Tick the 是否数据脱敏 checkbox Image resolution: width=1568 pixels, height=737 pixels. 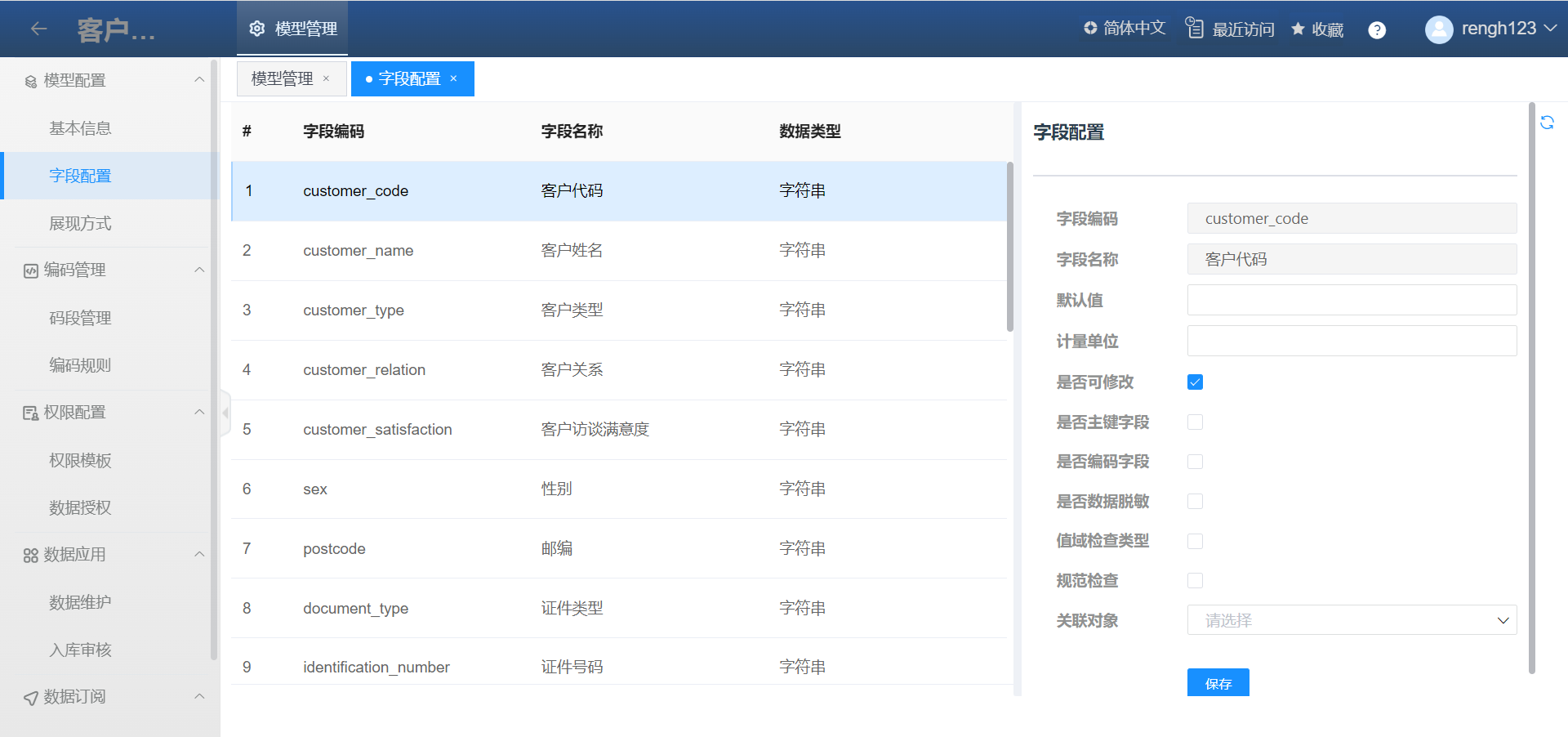pyautogui.click(x=1195, y=502)
